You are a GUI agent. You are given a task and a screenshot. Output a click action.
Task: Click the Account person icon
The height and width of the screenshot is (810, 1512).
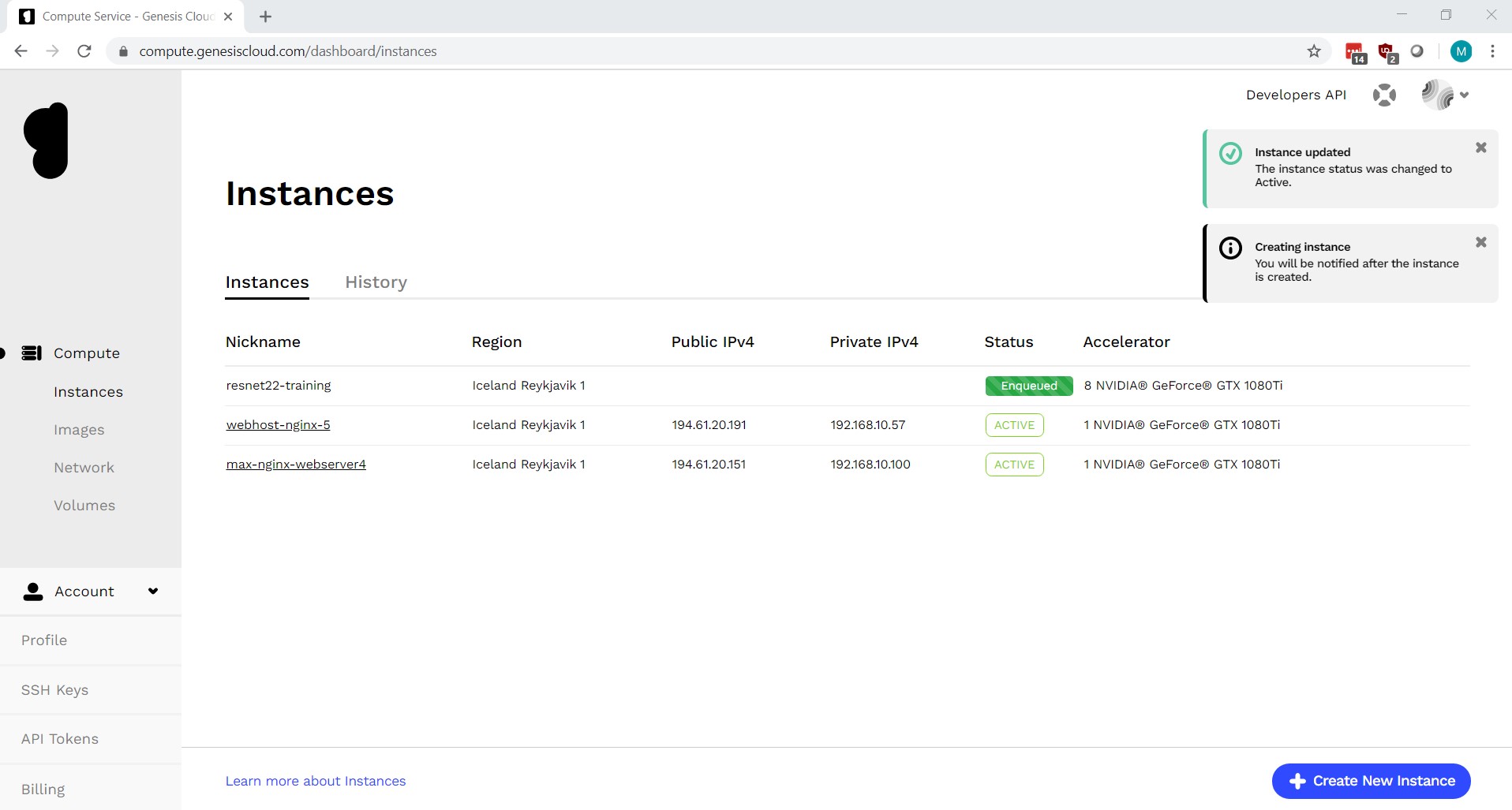(33, 592)
